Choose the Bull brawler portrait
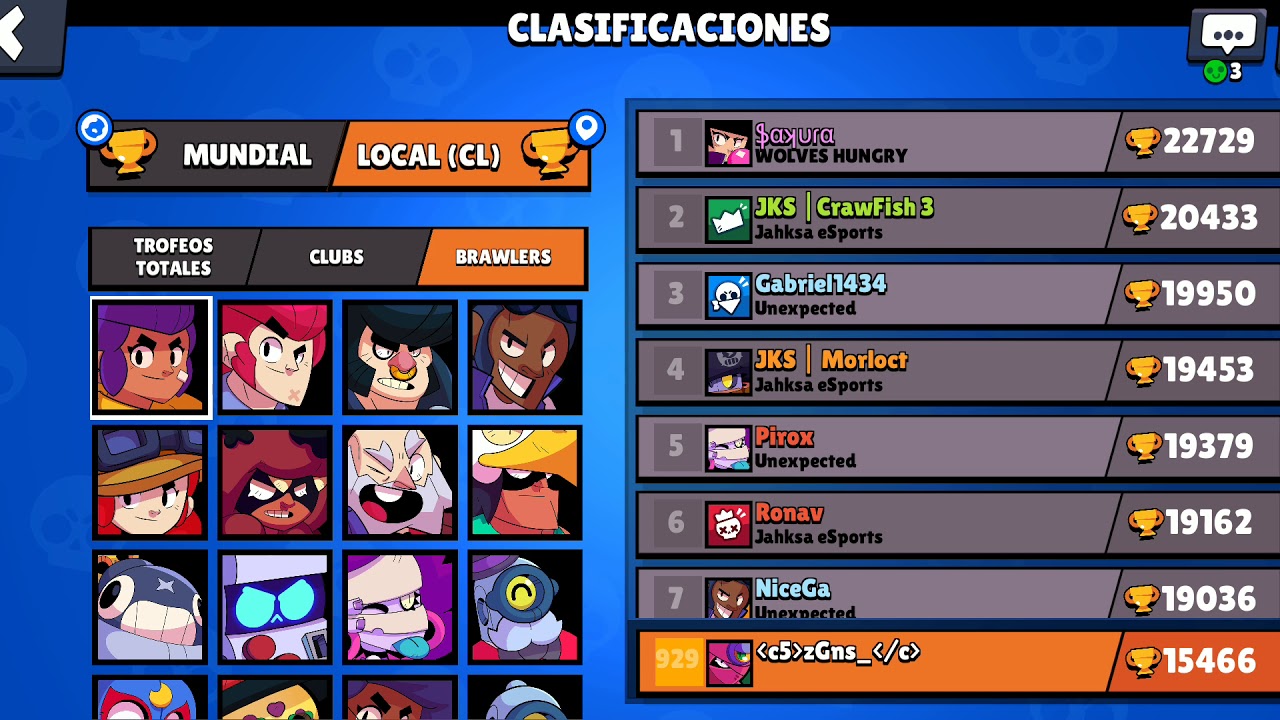1280x720 pixels. 400,357
